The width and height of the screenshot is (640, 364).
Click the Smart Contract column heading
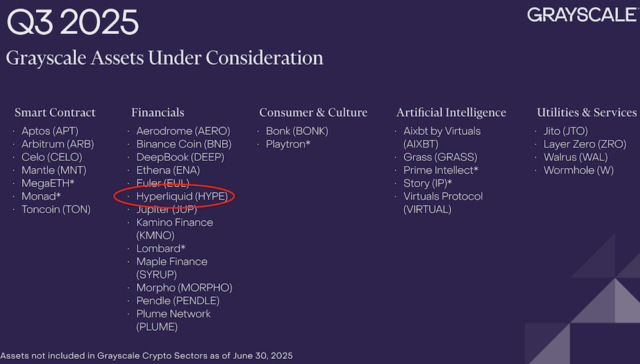point(55,113)
